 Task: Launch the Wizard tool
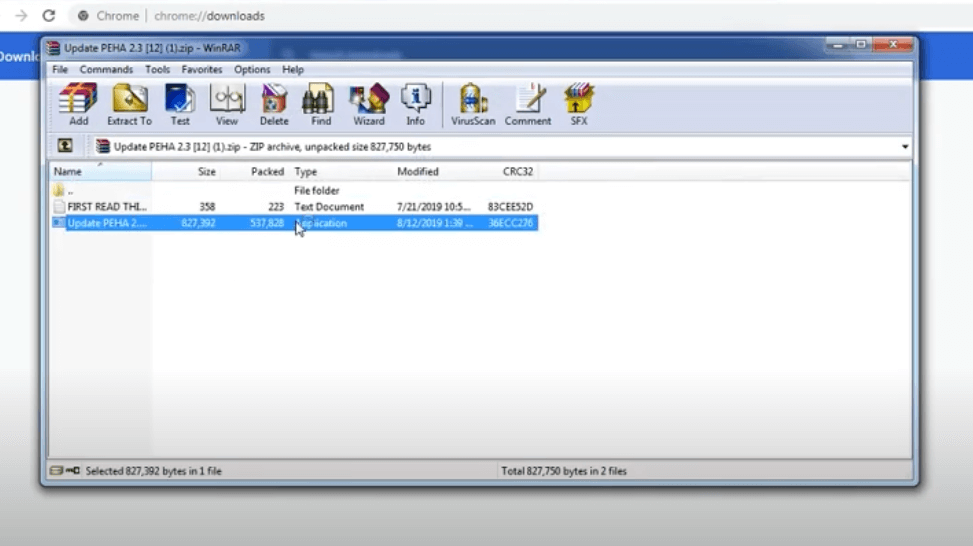(x=369, y=104)
